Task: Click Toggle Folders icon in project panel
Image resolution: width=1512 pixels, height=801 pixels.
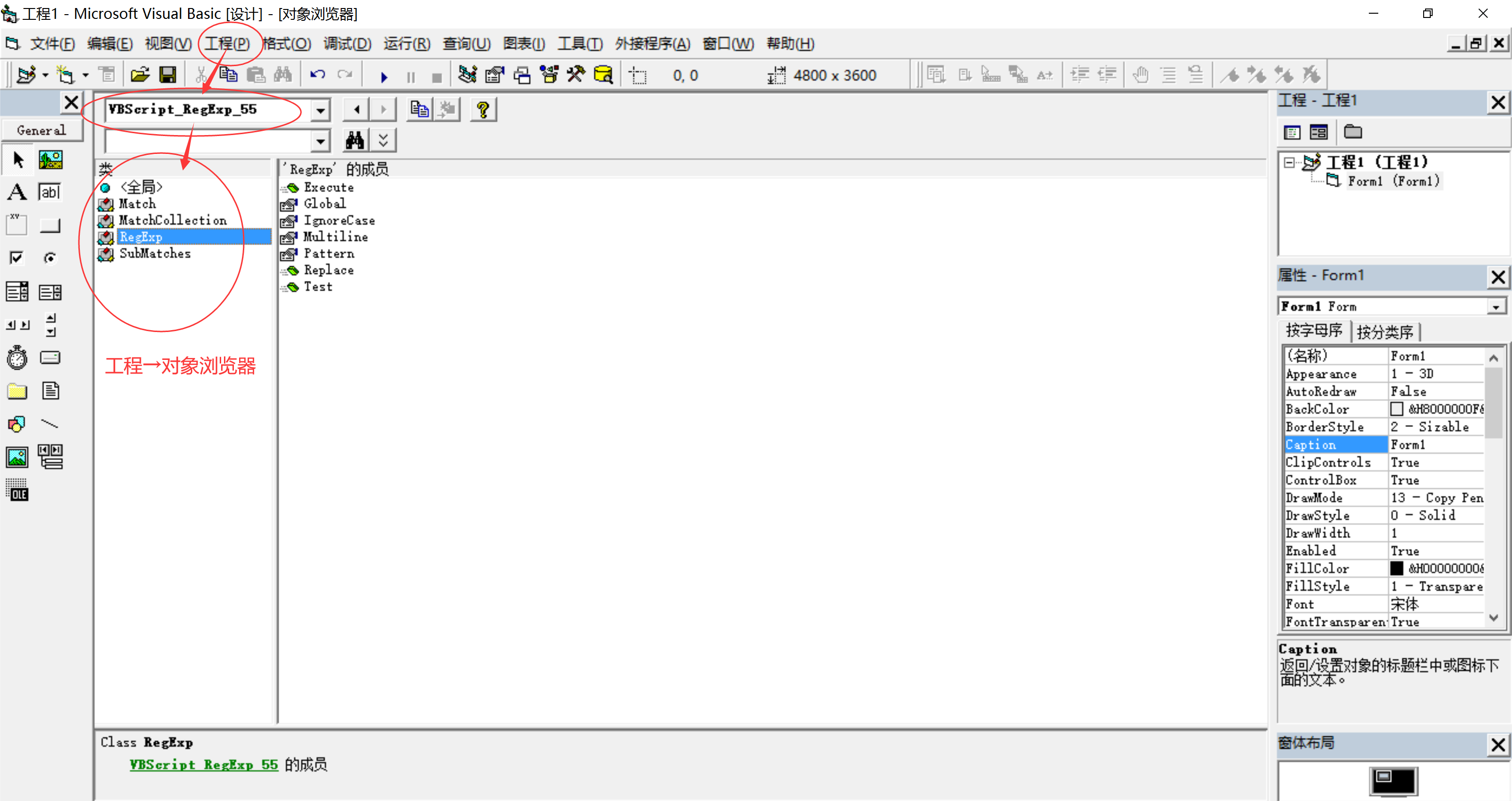Action: point(1353,133)
